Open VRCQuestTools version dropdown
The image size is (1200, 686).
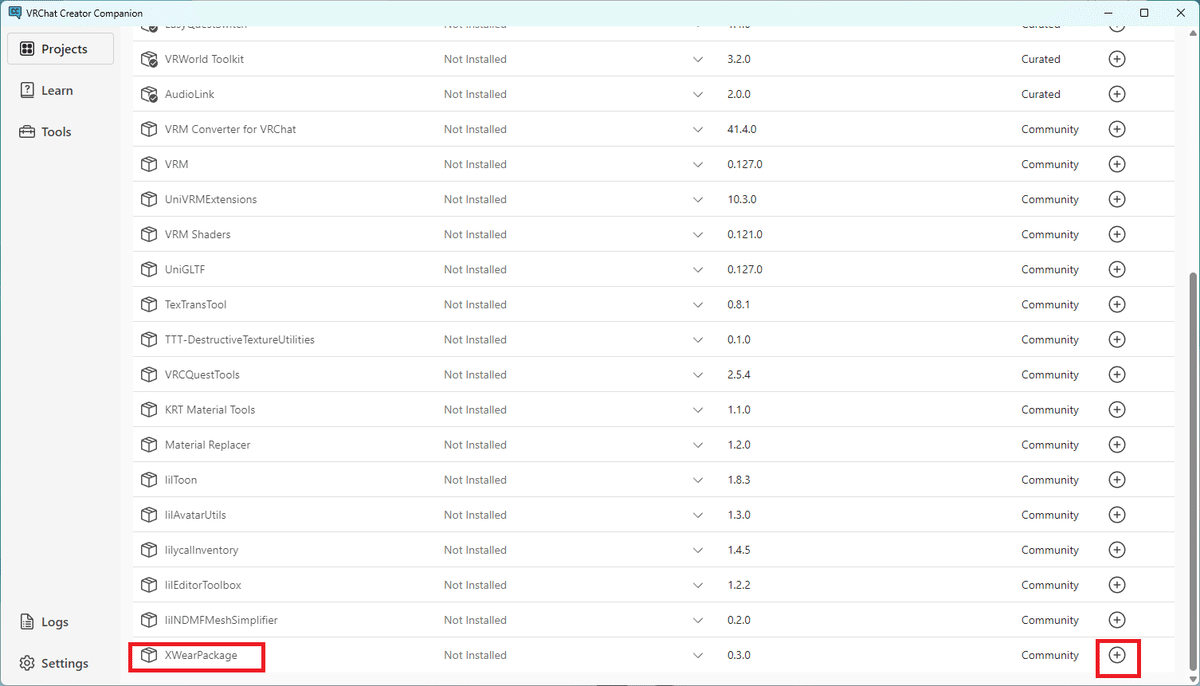698,374
